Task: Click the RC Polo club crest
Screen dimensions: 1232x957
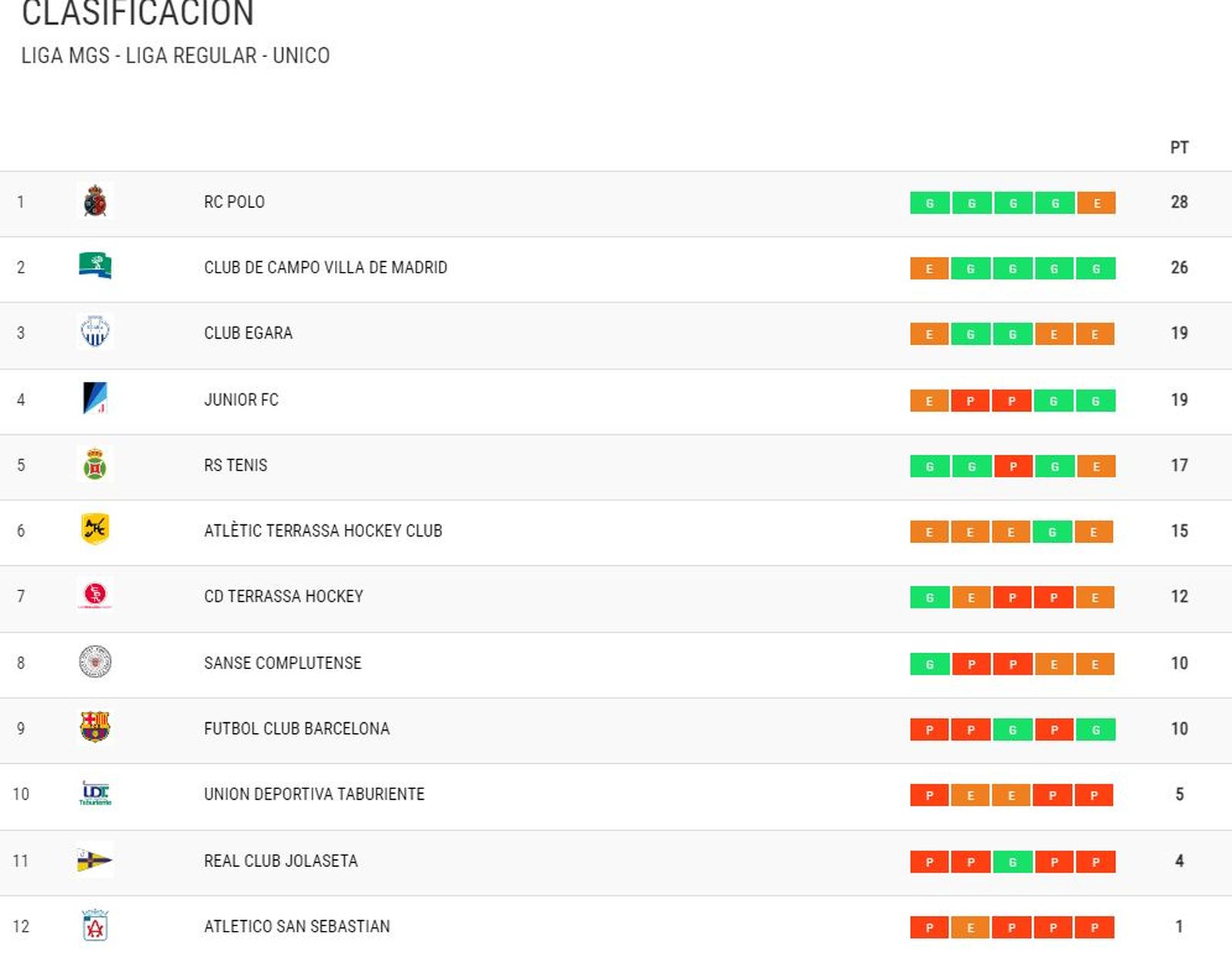Action: pyautogui.click(x=95, y=202)
